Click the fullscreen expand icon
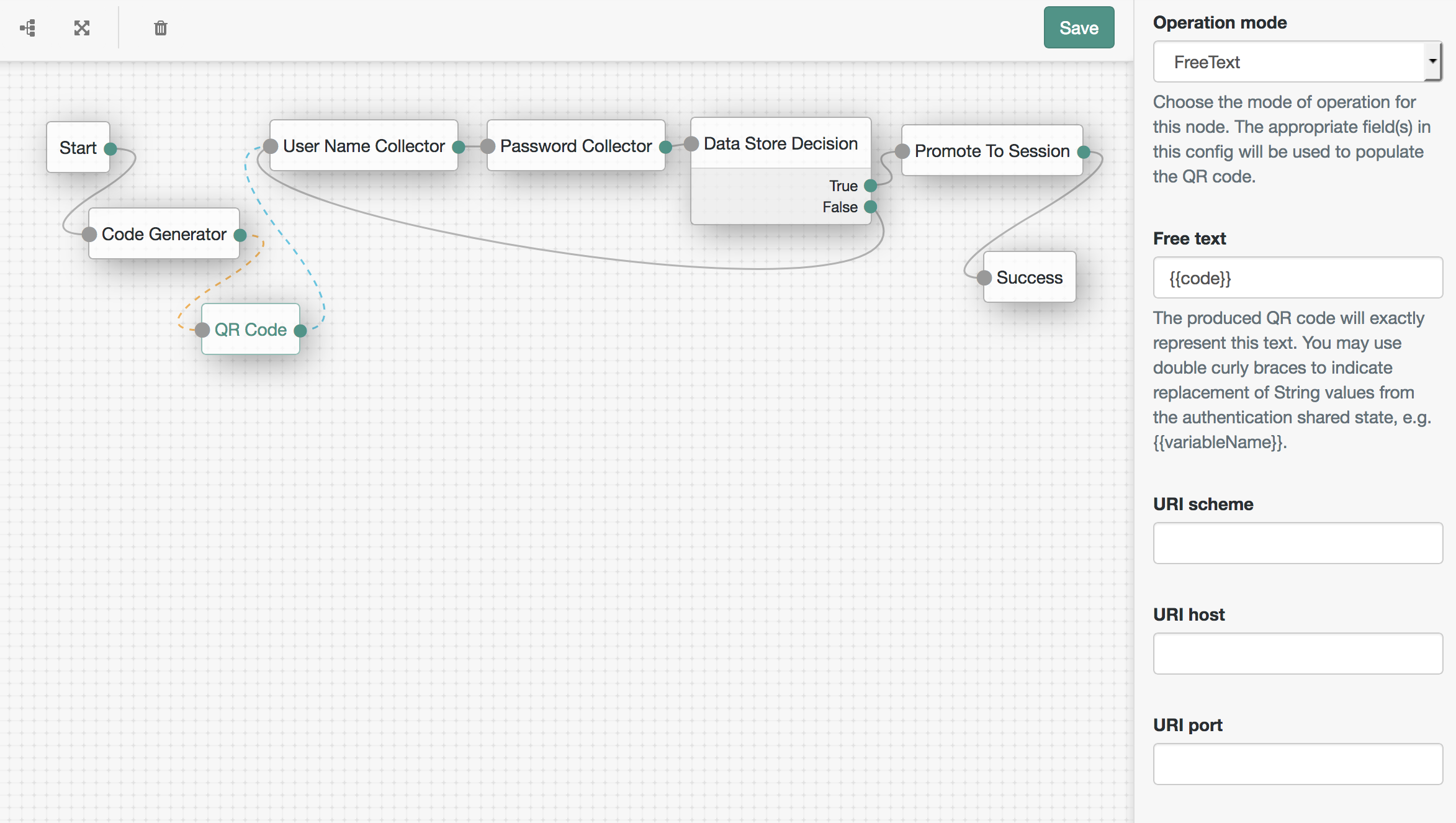Viewport: 1456px width, 823px height. tap(82, 28)
